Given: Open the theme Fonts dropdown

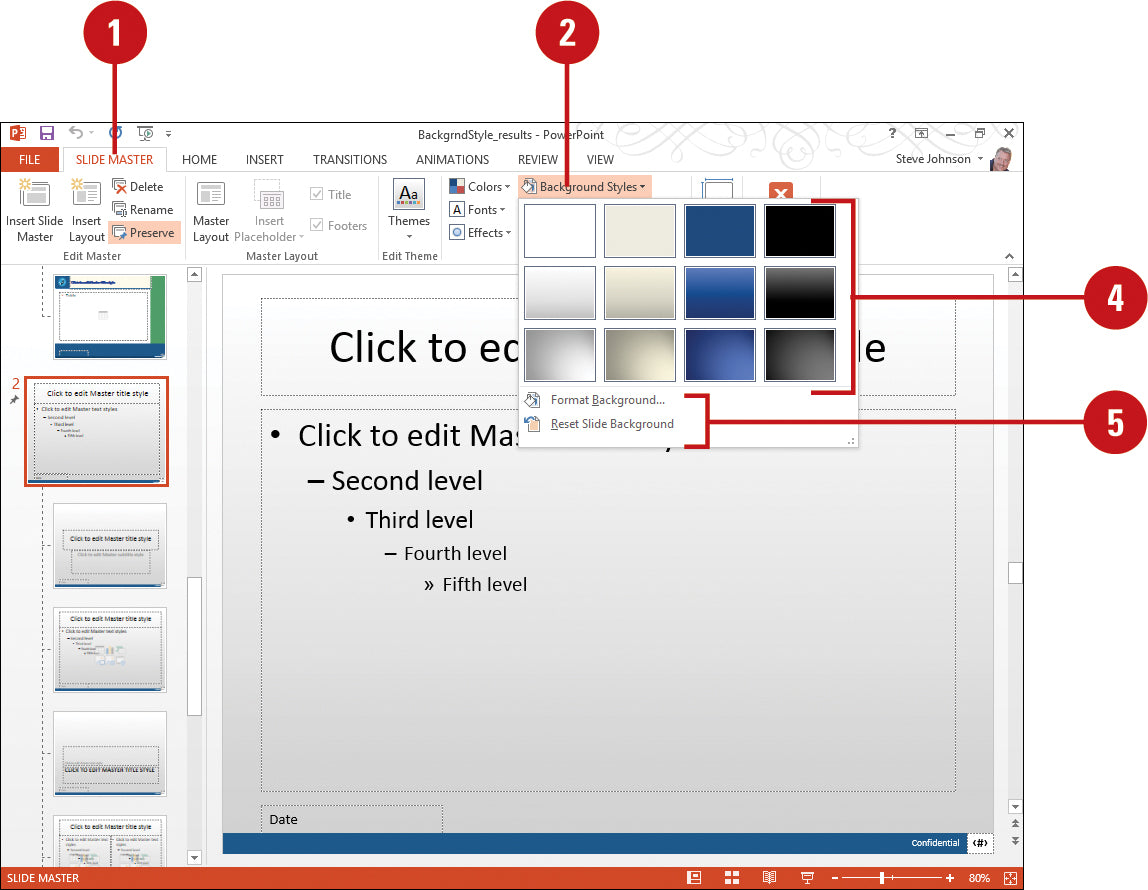Looking at the screenshot, I should (479, 209).
